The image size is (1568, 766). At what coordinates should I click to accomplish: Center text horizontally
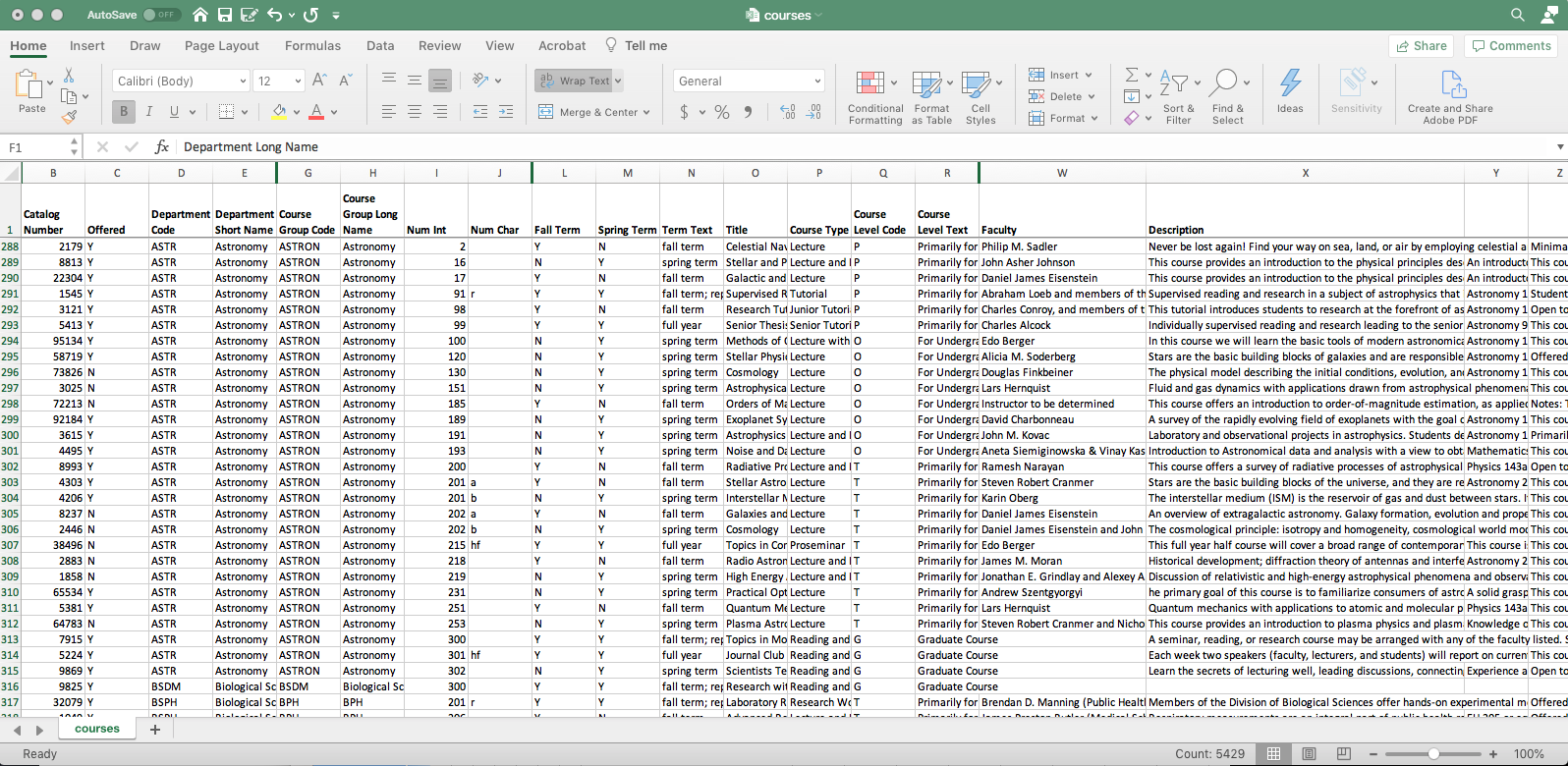pyautogui.click(x=415, y=112)
